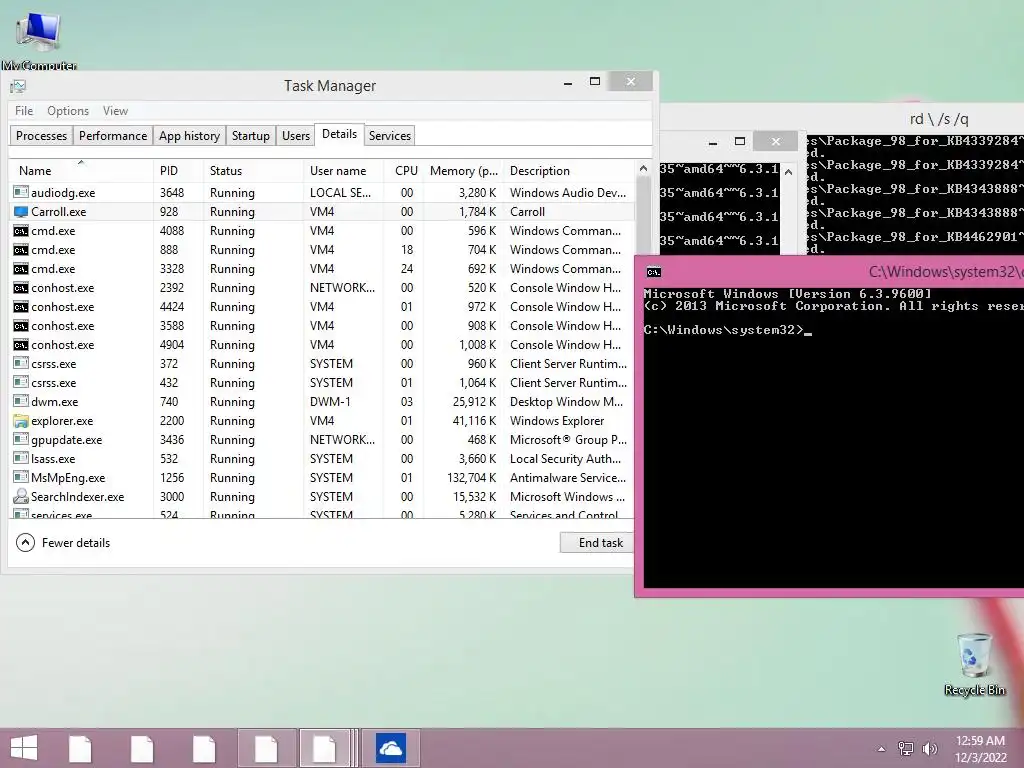Screen dimensions: 1024x768
Task: Switch to the Services tab
Action: click(x=390, y=136)
